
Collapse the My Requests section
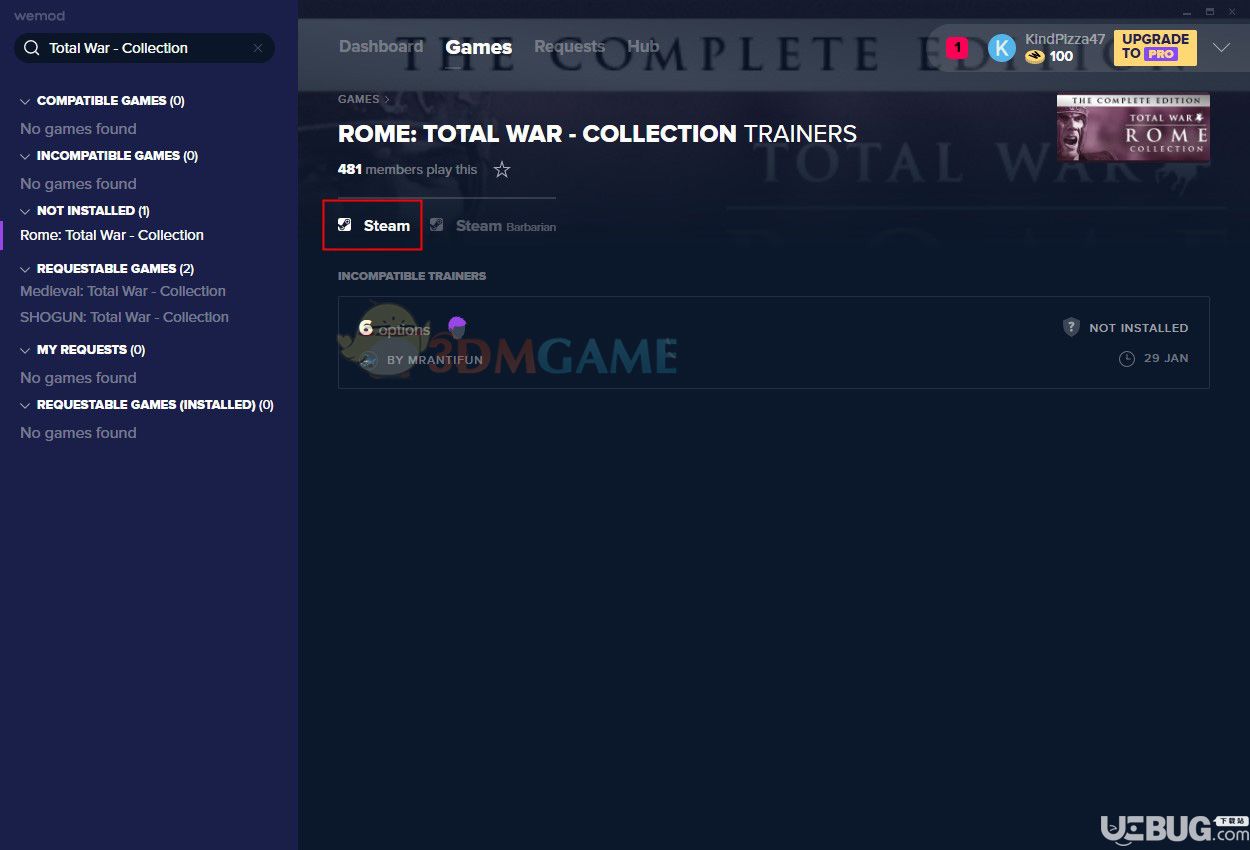tap(26, 350)
